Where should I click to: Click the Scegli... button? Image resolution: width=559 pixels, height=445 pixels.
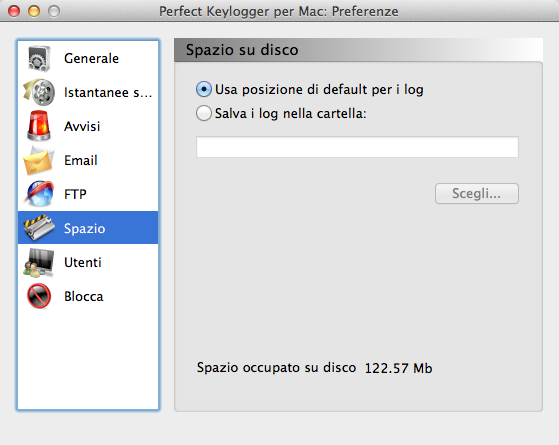[x=477, y=194]
